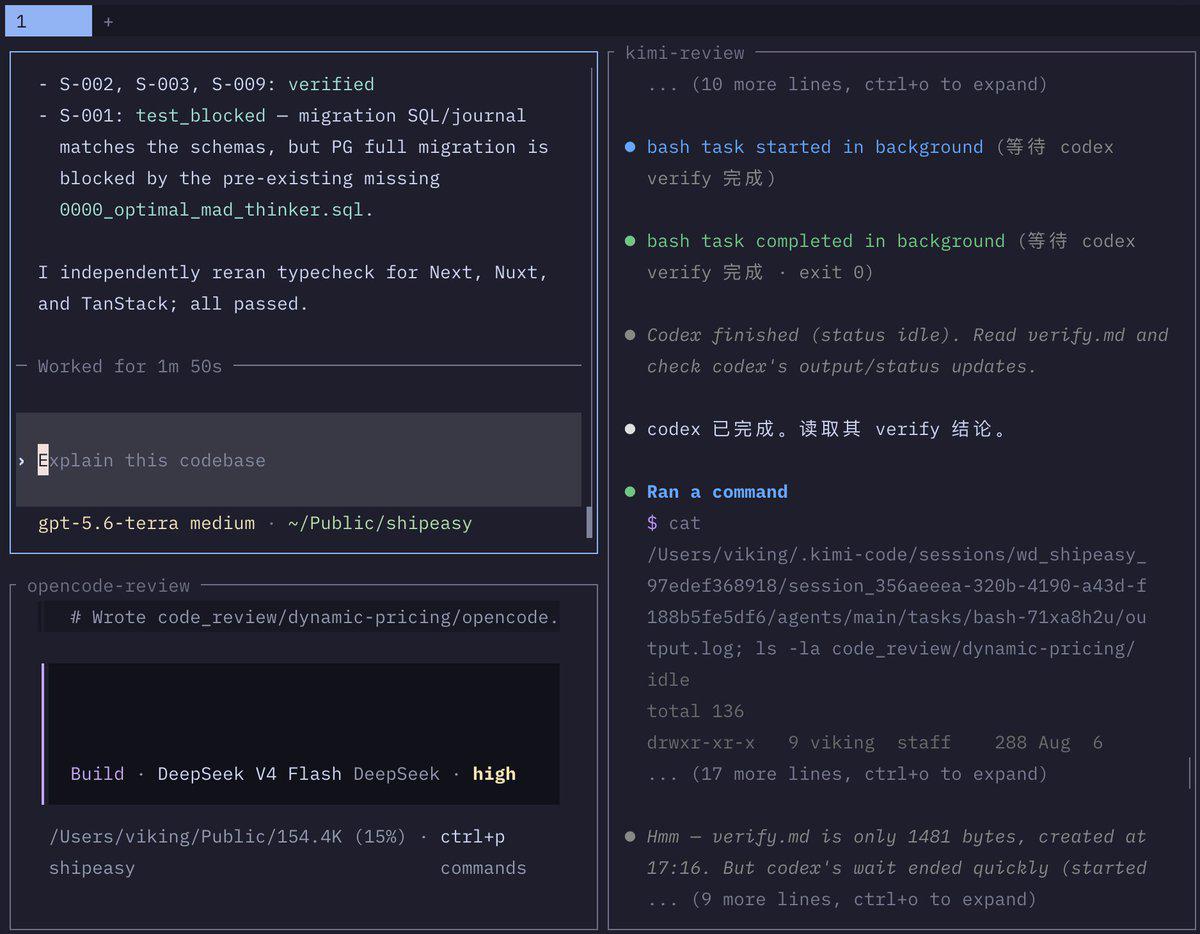Focus the Explain this codebase input

pos(299,460)
